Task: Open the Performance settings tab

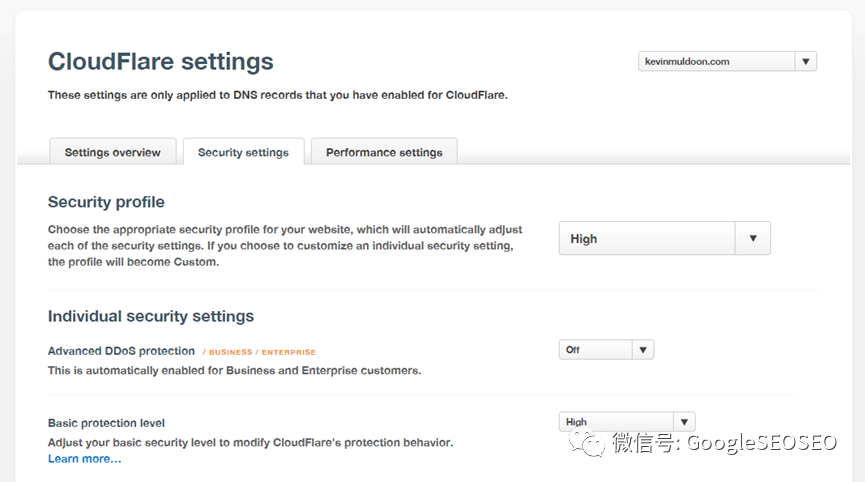Action: click(384, 152)
